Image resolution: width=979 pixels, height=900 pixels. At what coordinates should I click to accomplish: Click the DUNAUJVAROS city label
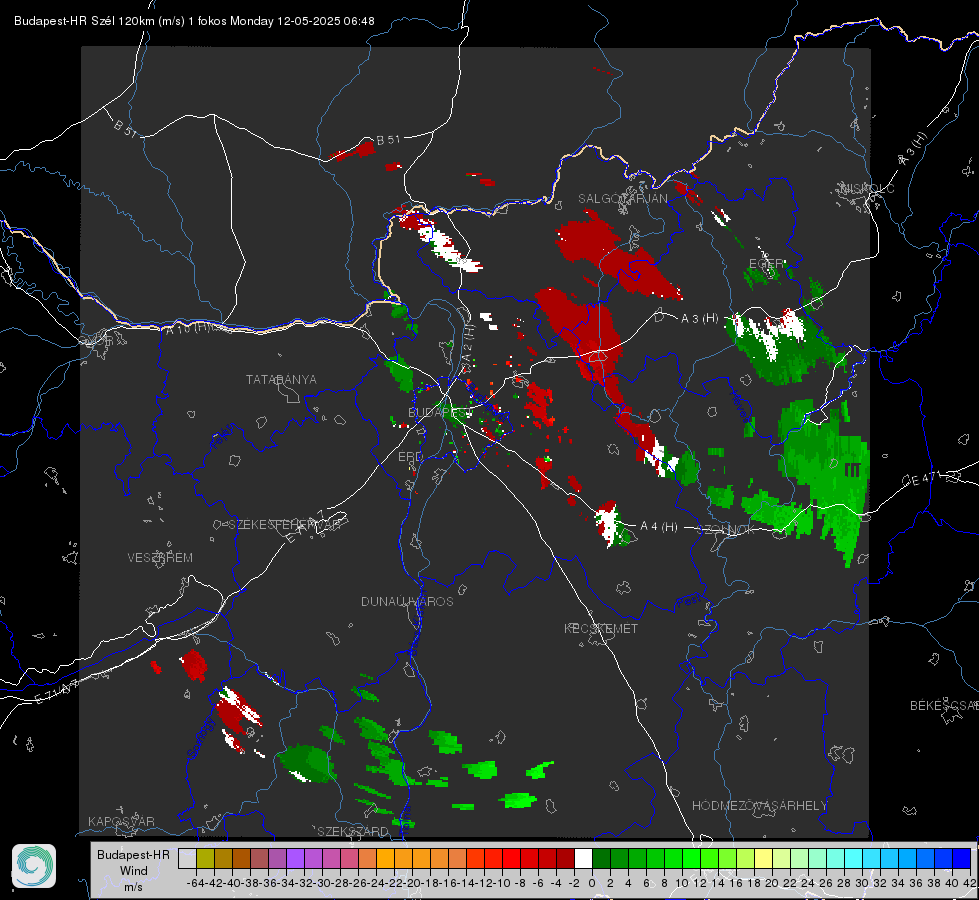coord(407,601)
